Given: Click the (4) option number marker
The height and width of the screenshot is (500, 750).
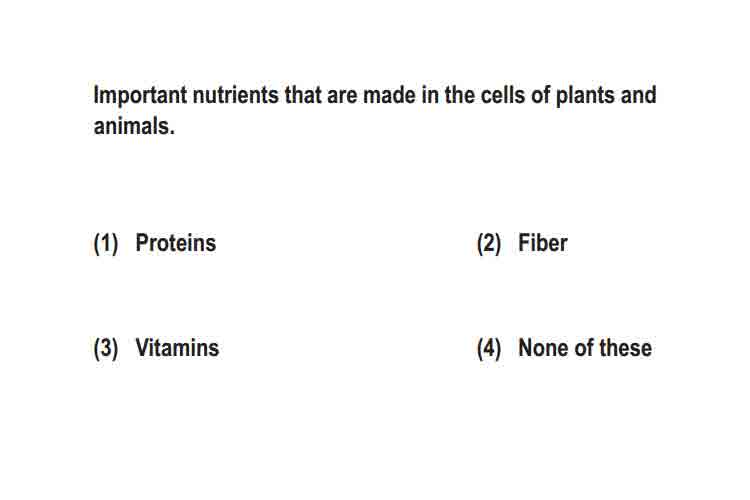Looking at the screenshot, I should (489, 348).
